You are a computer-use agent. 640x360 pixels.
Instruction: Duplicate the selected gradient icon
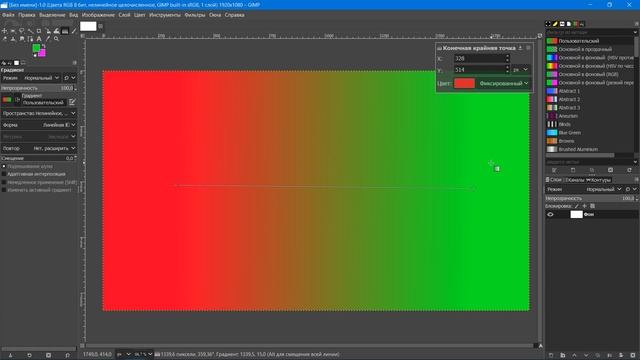coord(591,170)
